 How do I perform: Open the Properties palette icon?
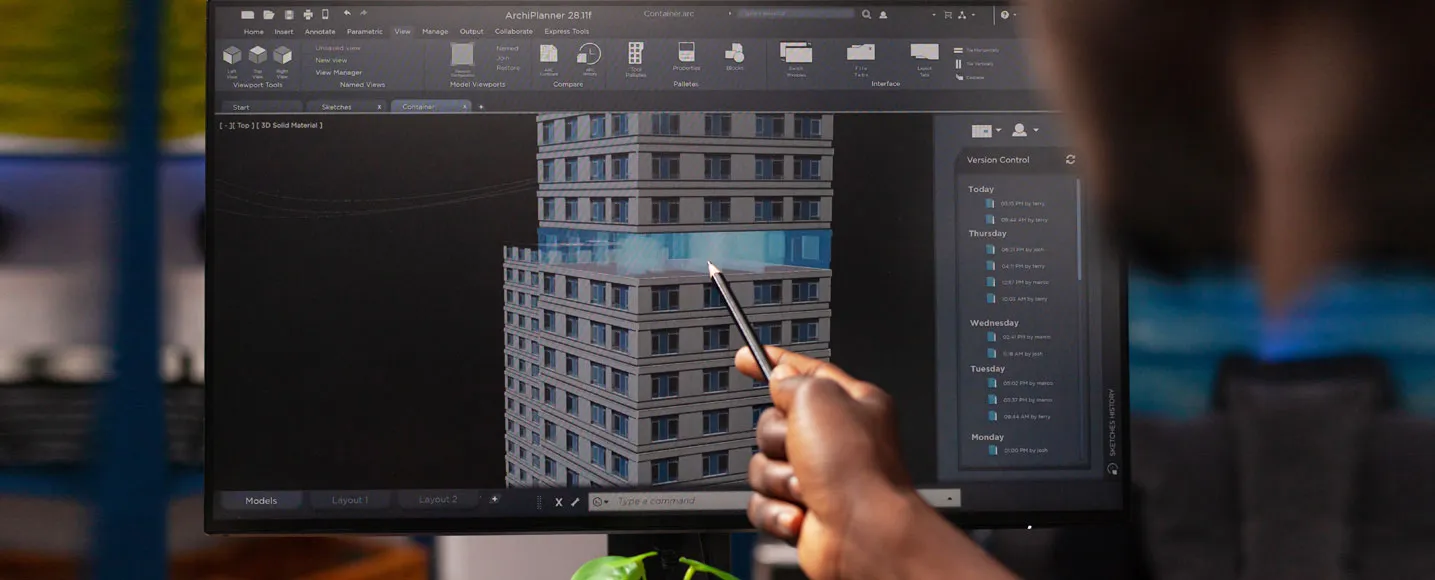pyautogui.click(x=686, y=53)
